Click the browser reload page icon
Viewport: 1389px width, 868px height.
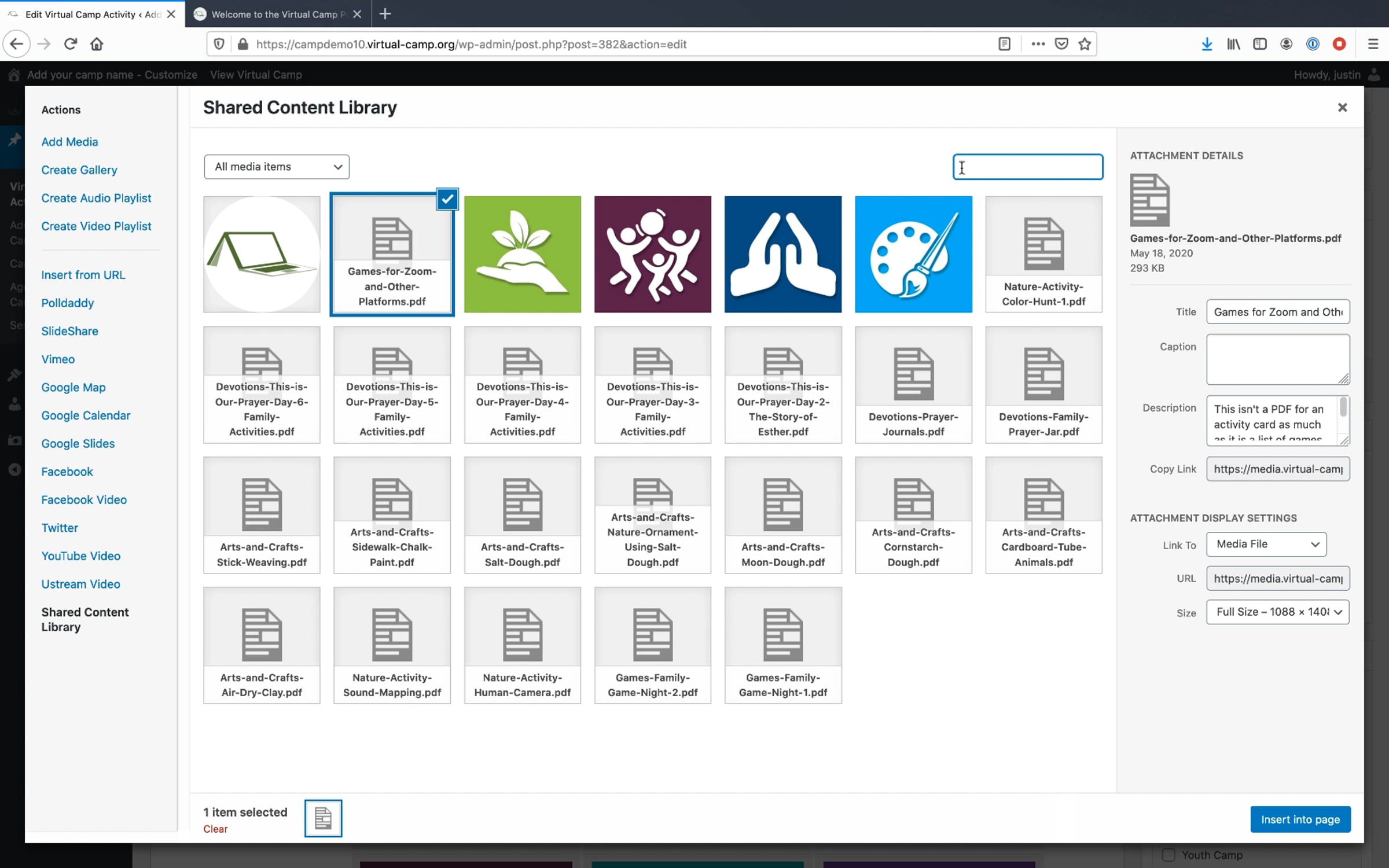click(71, 44)
